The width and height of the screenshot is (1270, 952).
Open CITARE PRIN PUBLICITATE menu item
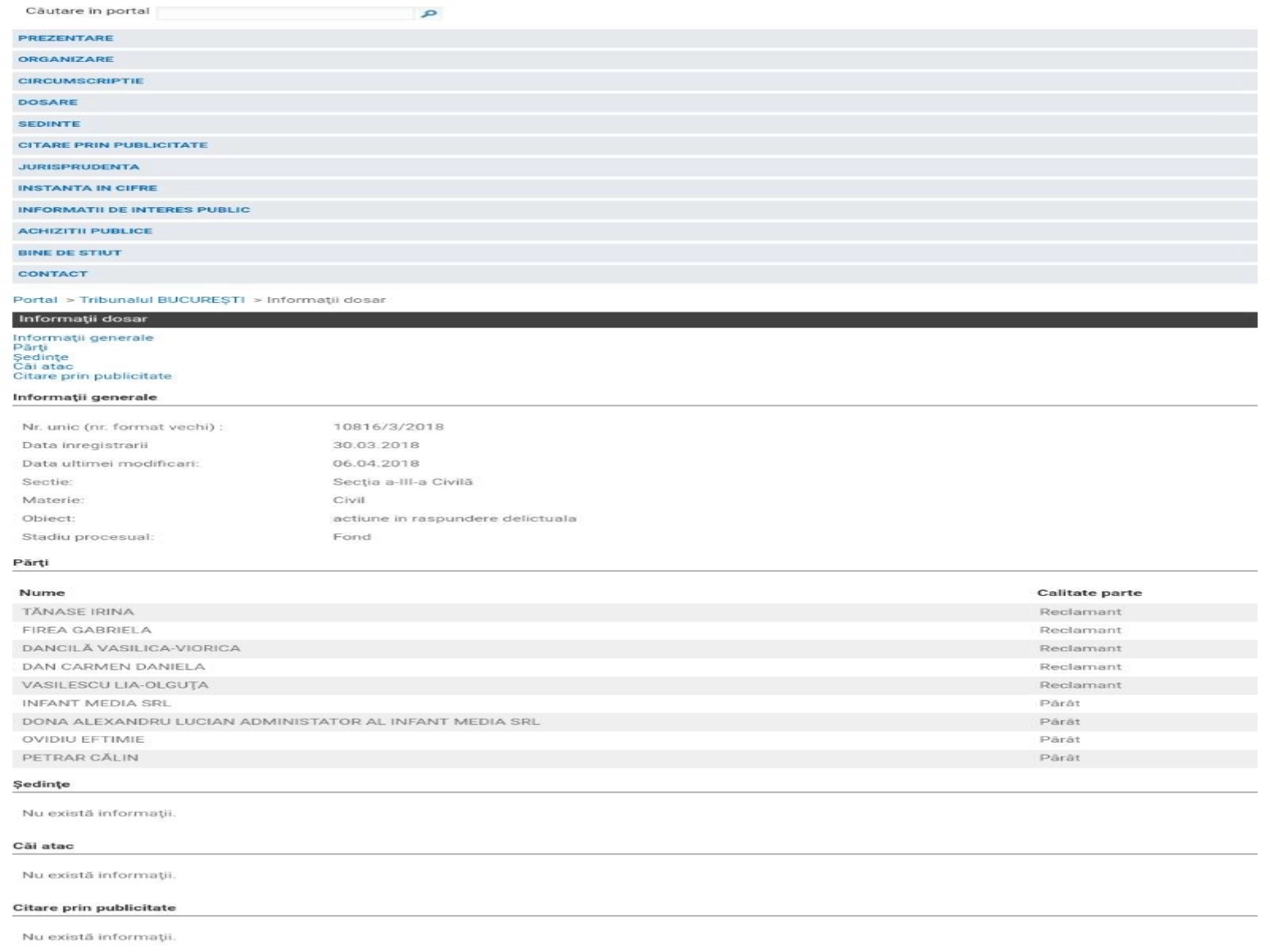click(x=113, y=145)
